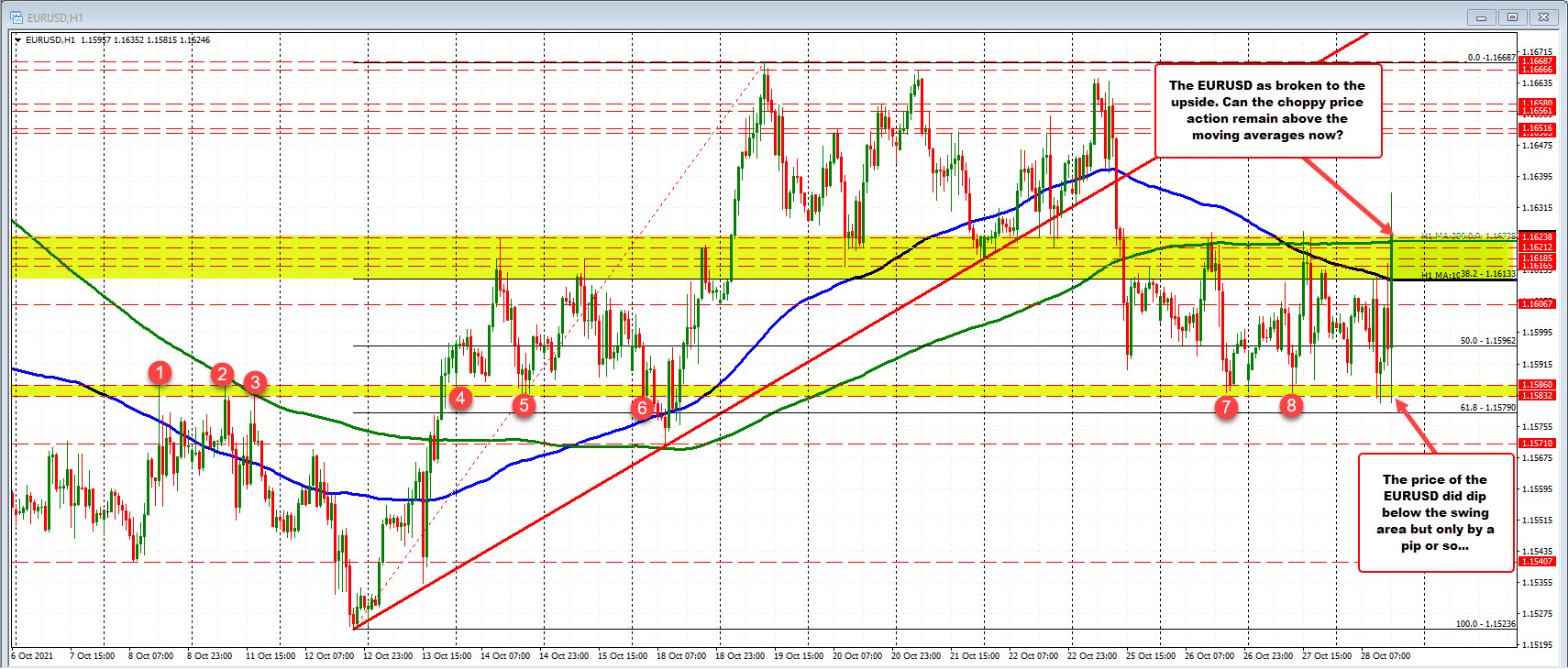This screenshot has width=1568, height=669.
Task: Minimize the EURUSD,H1 chart window
Action: click(x=1481, y=16)
